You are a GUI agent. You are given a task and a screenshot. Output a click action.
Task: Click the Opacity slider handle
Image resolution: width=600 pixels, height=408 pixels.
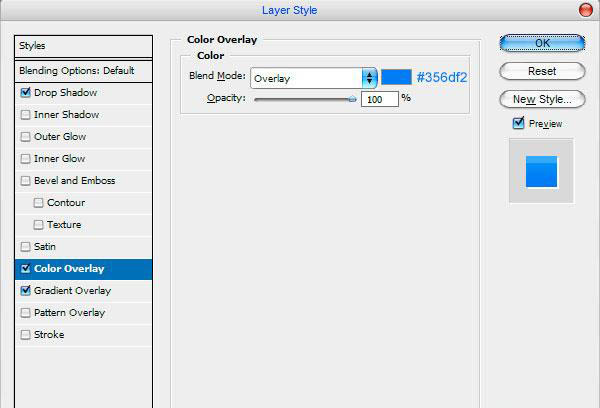point(352,99)
